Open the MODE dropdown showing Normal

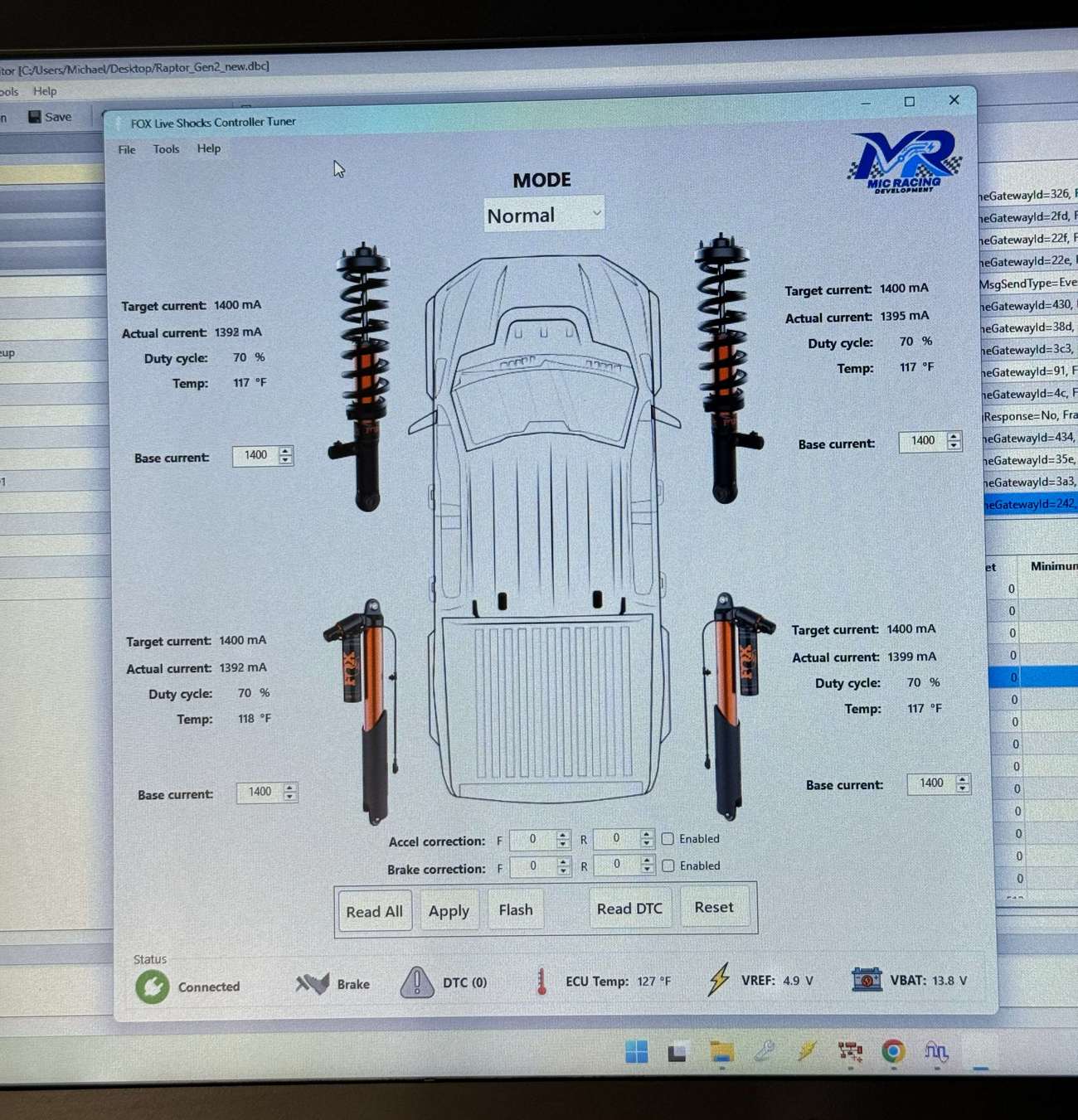(x=543, y=216)
